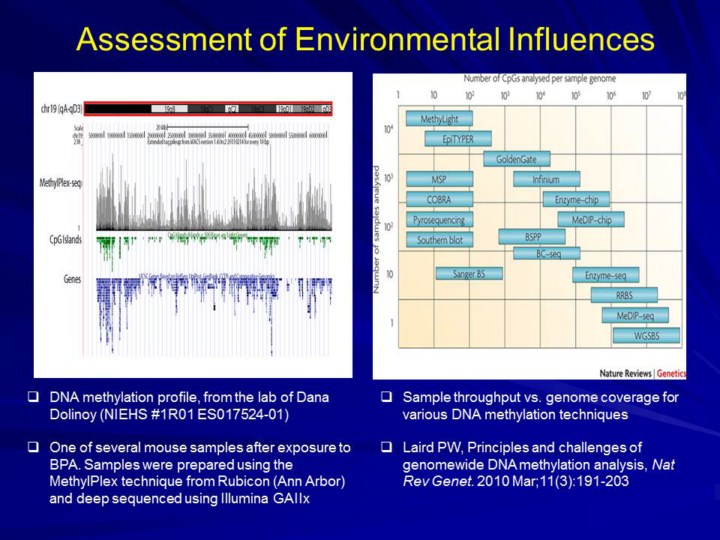Click bullet square beside Laird PW citation
Viewport: 720px width, 540px height.
pyautogui.click(x=387, y=446)
